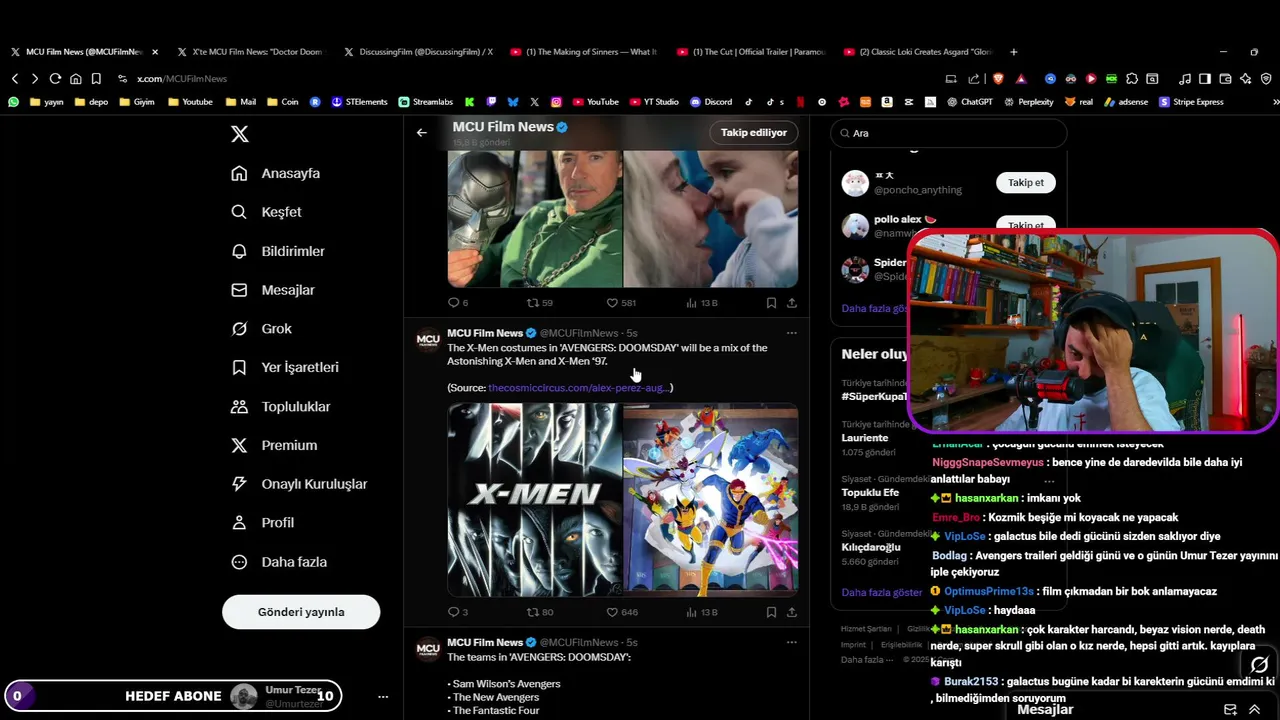This screenshot has height=720, width=1280.
Task: Open the Kılıçdaroğlu trending topic
Action: (871, 548)
